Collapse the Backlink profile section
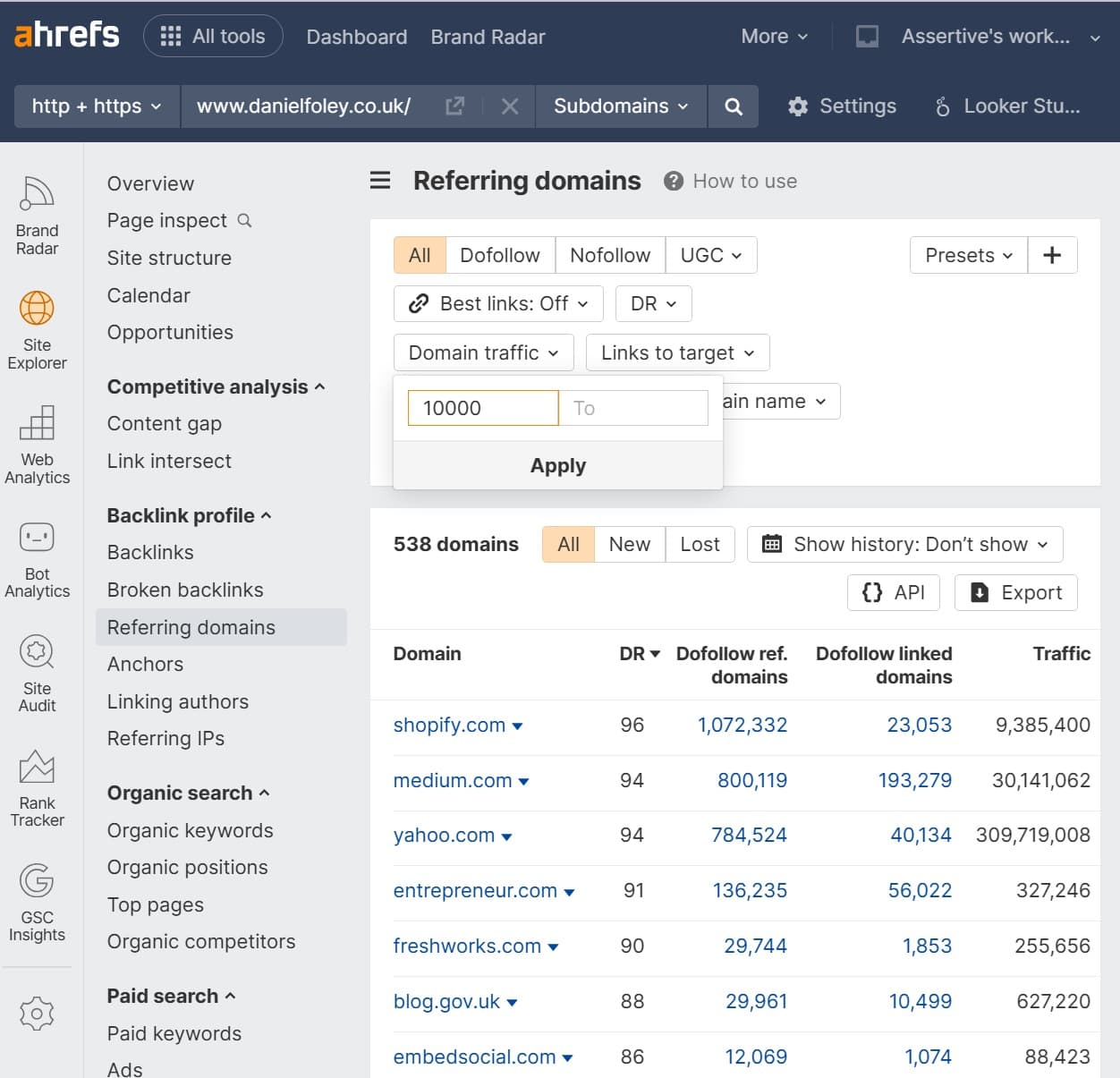Viewport: 1120px width, 1078px height. point(189,515)
